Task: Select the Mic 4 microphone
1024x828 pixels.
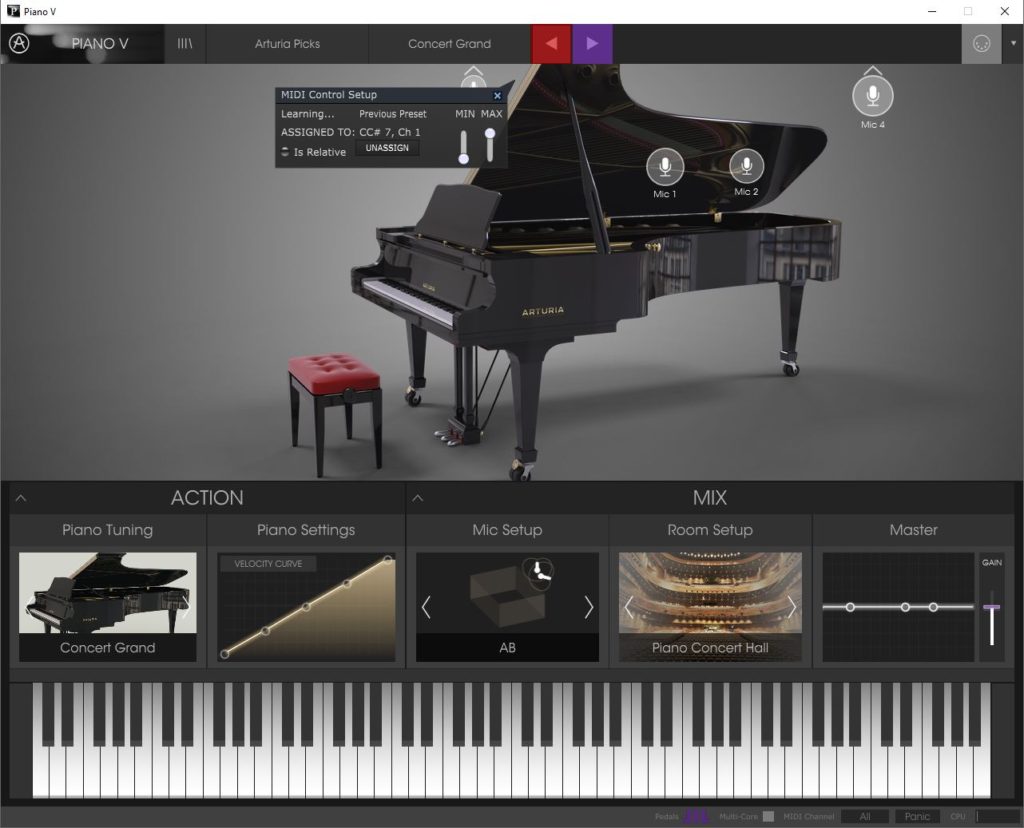Action: pyautogui.click(x=872, y=96)
